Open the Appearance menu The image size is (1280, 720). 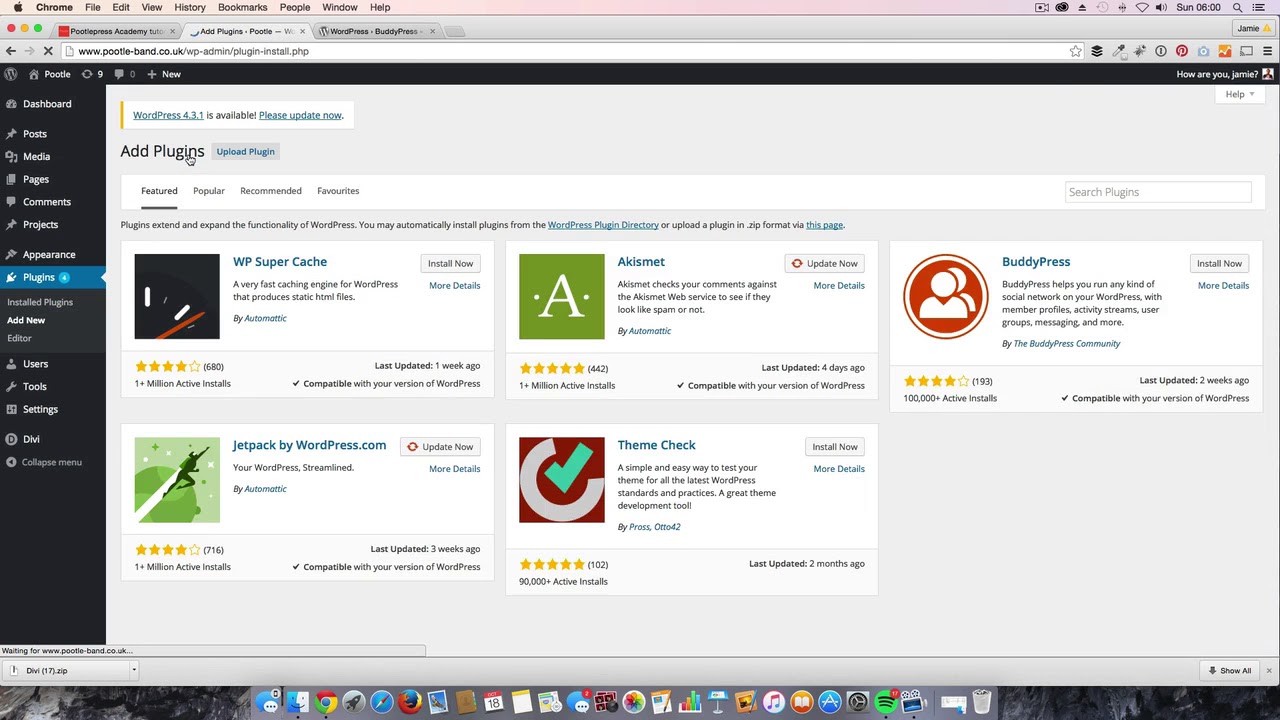(x=49, y=255)
